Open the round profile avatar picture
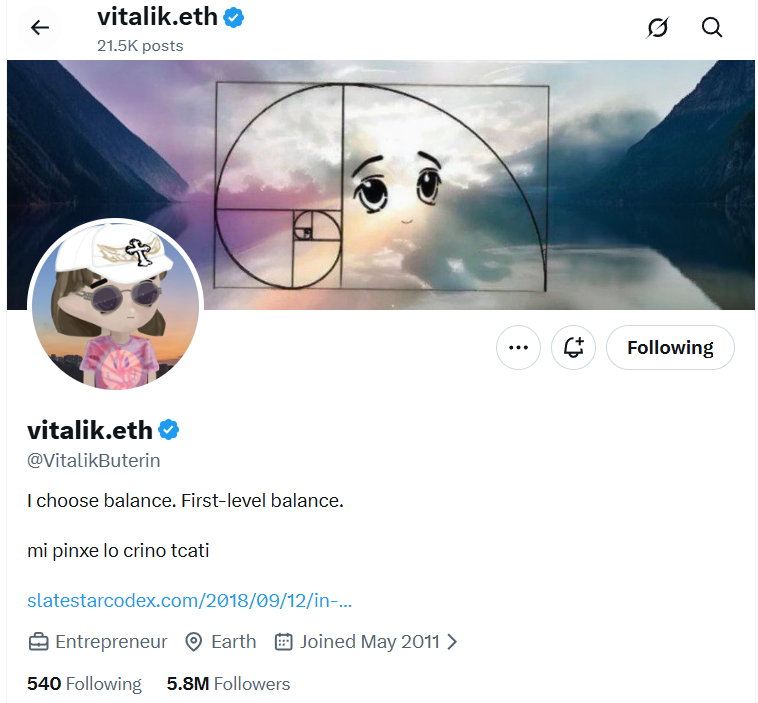The width and height of the screenshot is (758, 703). [x=116, y=305]
